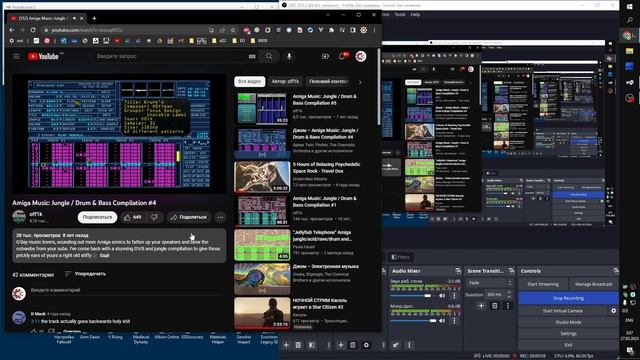Screen dimensions: 640x360
Task: Configure virtual camera via gear icon
Action: 613,311
